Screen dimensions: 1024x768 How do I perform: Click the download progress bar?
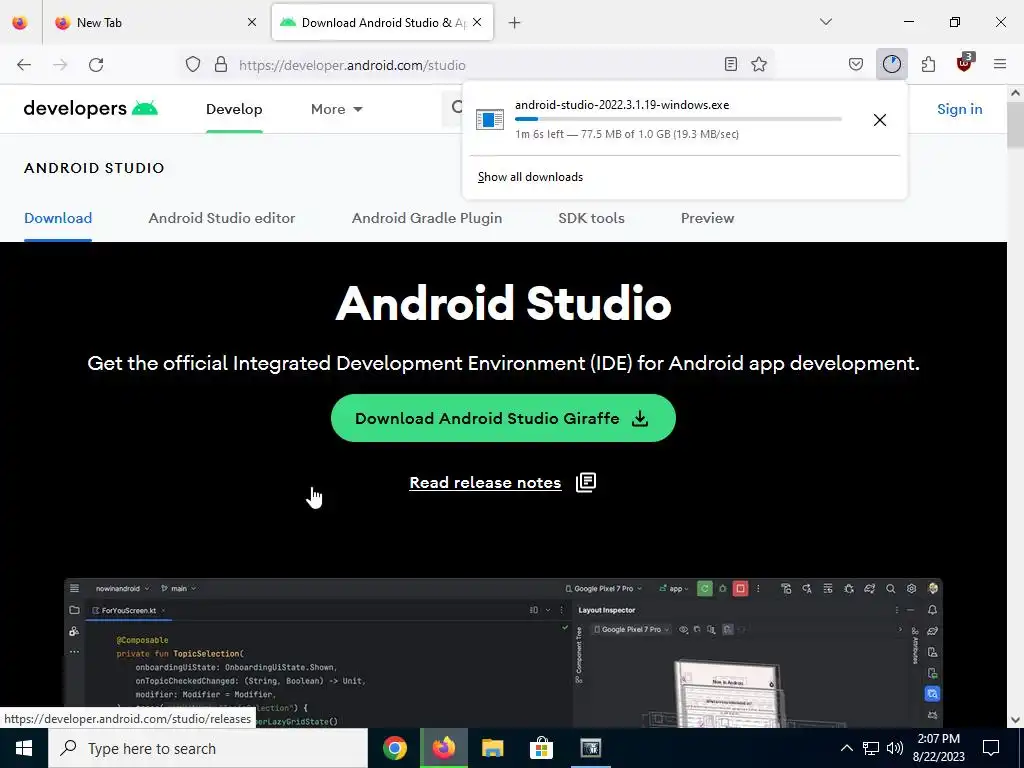[678, 119]
